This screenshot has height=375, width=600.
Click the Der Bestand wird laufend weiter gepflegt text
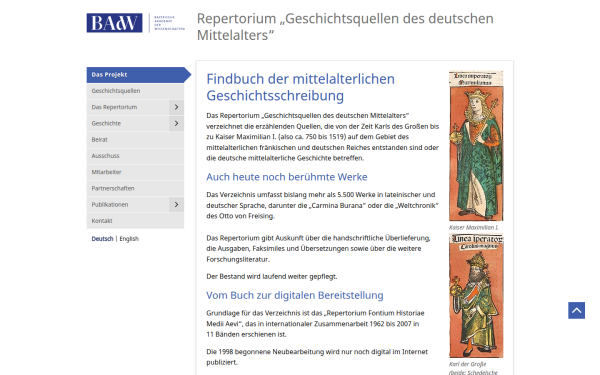[x=272, y=276]
